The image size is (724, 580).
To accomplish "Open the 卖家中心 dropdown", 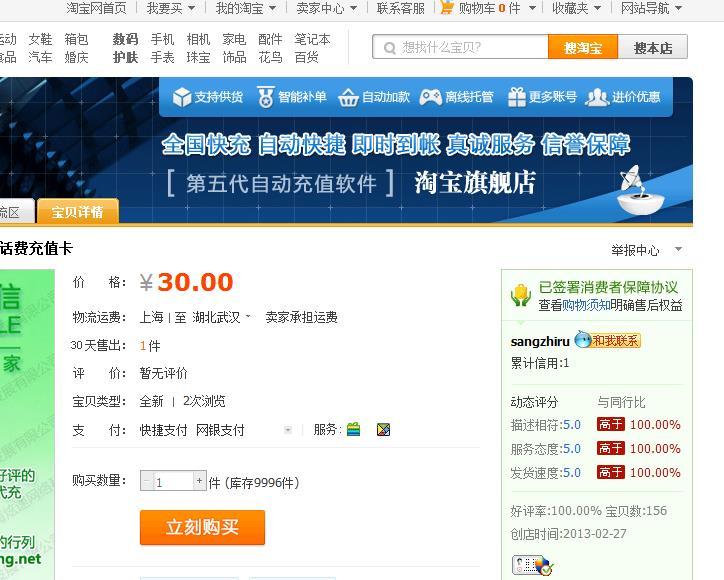I will [x=353, y=8].
